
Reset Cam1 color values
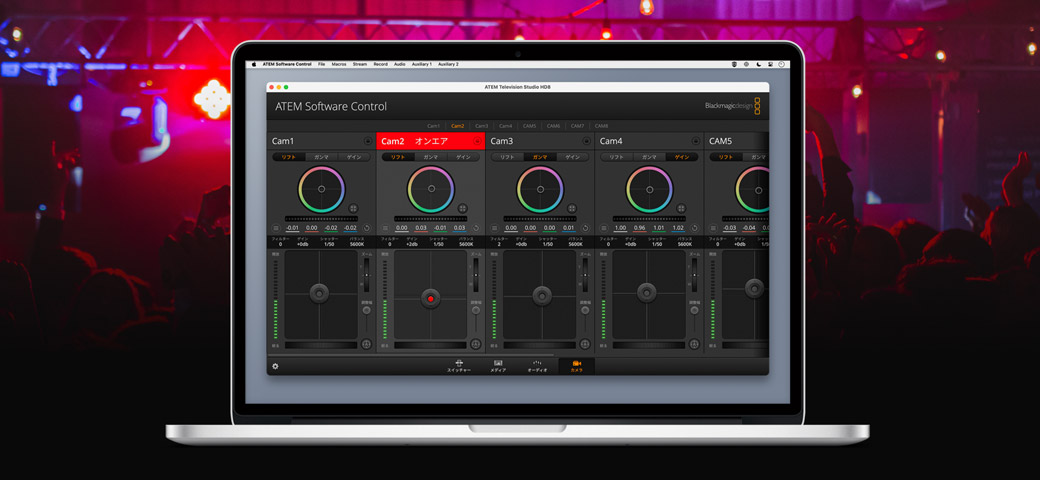click(x=365, y=228)
